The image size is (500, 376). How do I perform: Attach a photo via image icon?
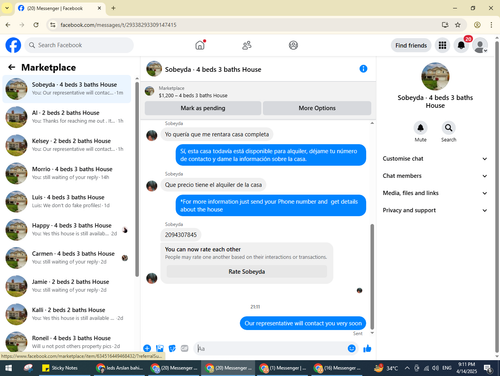click(160, 348)
